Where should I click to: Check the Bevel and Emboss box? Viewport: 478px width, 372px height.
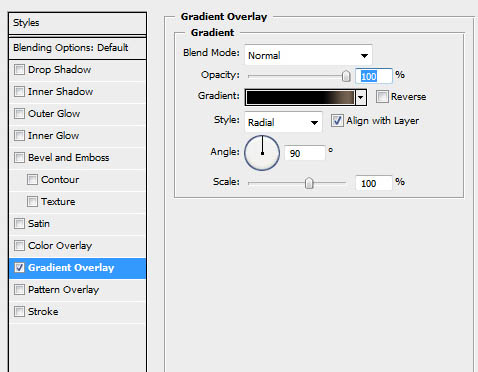coord(19,158)
